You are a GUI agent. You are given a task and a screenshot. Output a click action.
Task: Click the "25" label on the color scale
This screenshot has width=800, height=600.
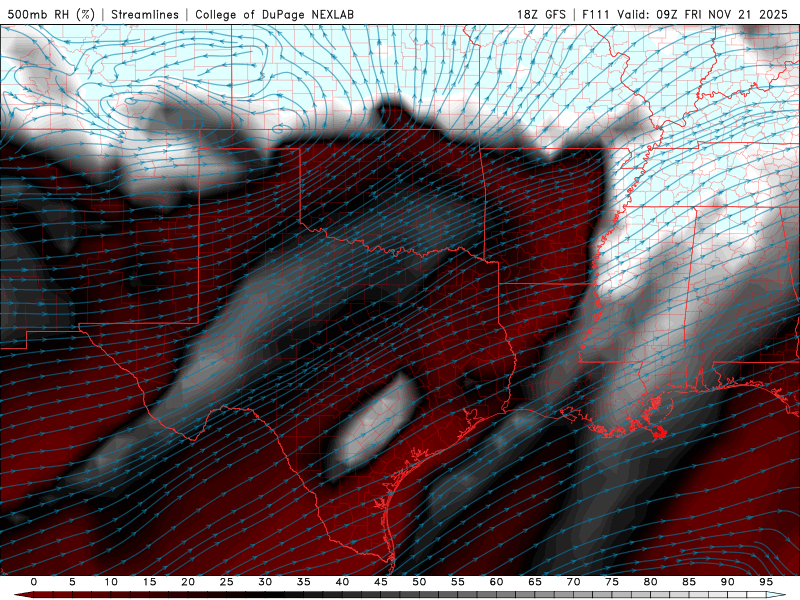[x=227, y=582]
